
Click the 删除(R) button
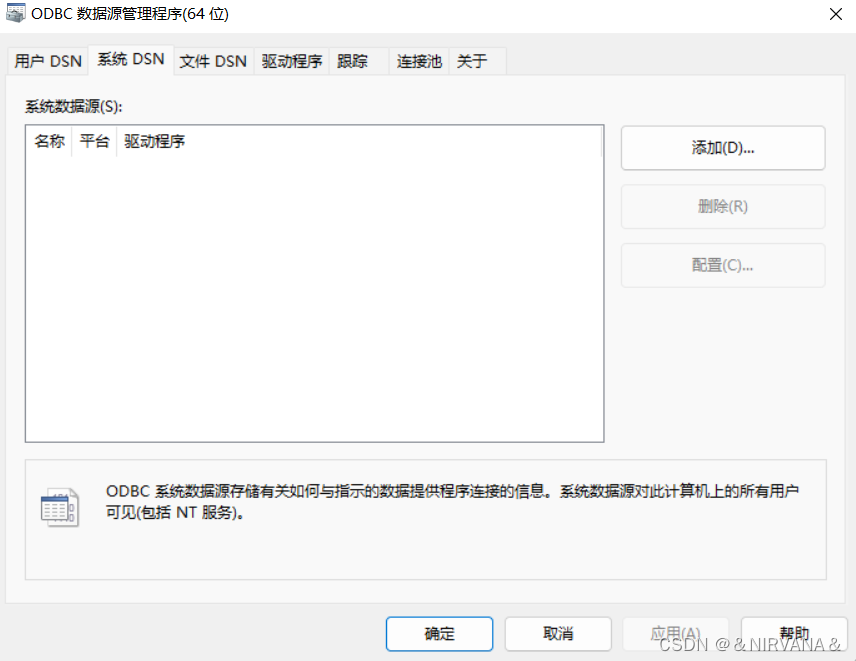click(722, 206)
